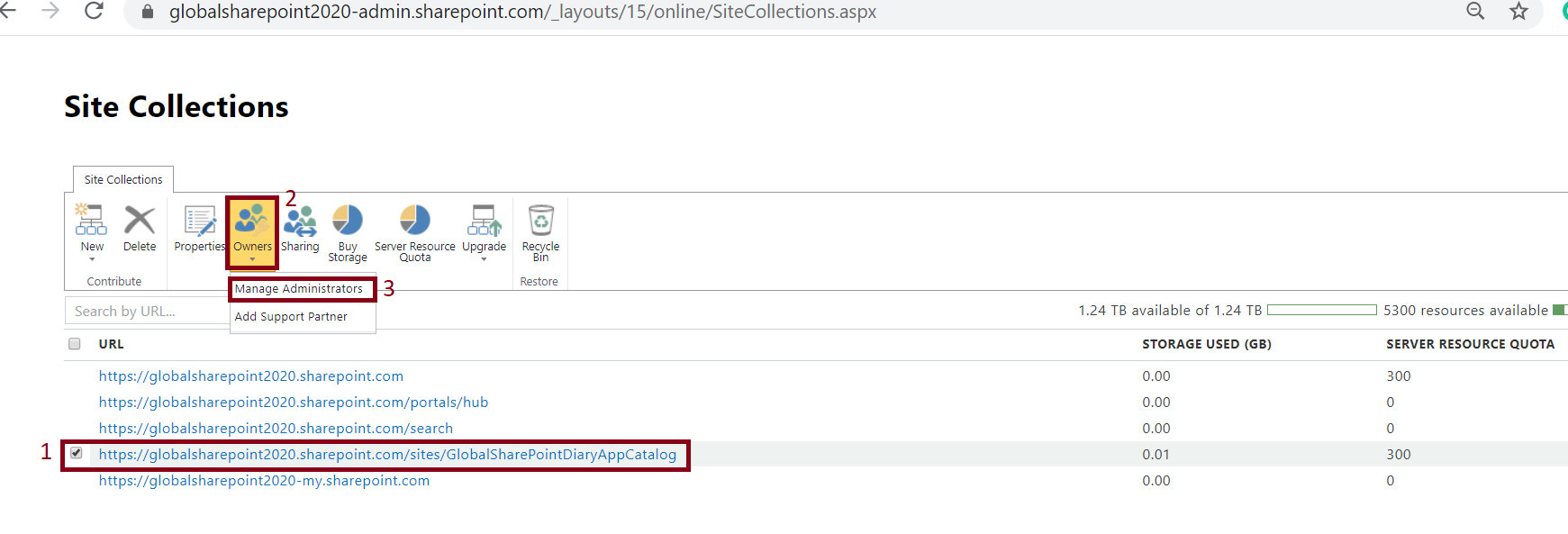The width and height of the screenshot is (1568, 534).
Task: Uncheck the GlobalSharePointDiaryAppCatalog row checkbox
Action: (x=77, y=453)
